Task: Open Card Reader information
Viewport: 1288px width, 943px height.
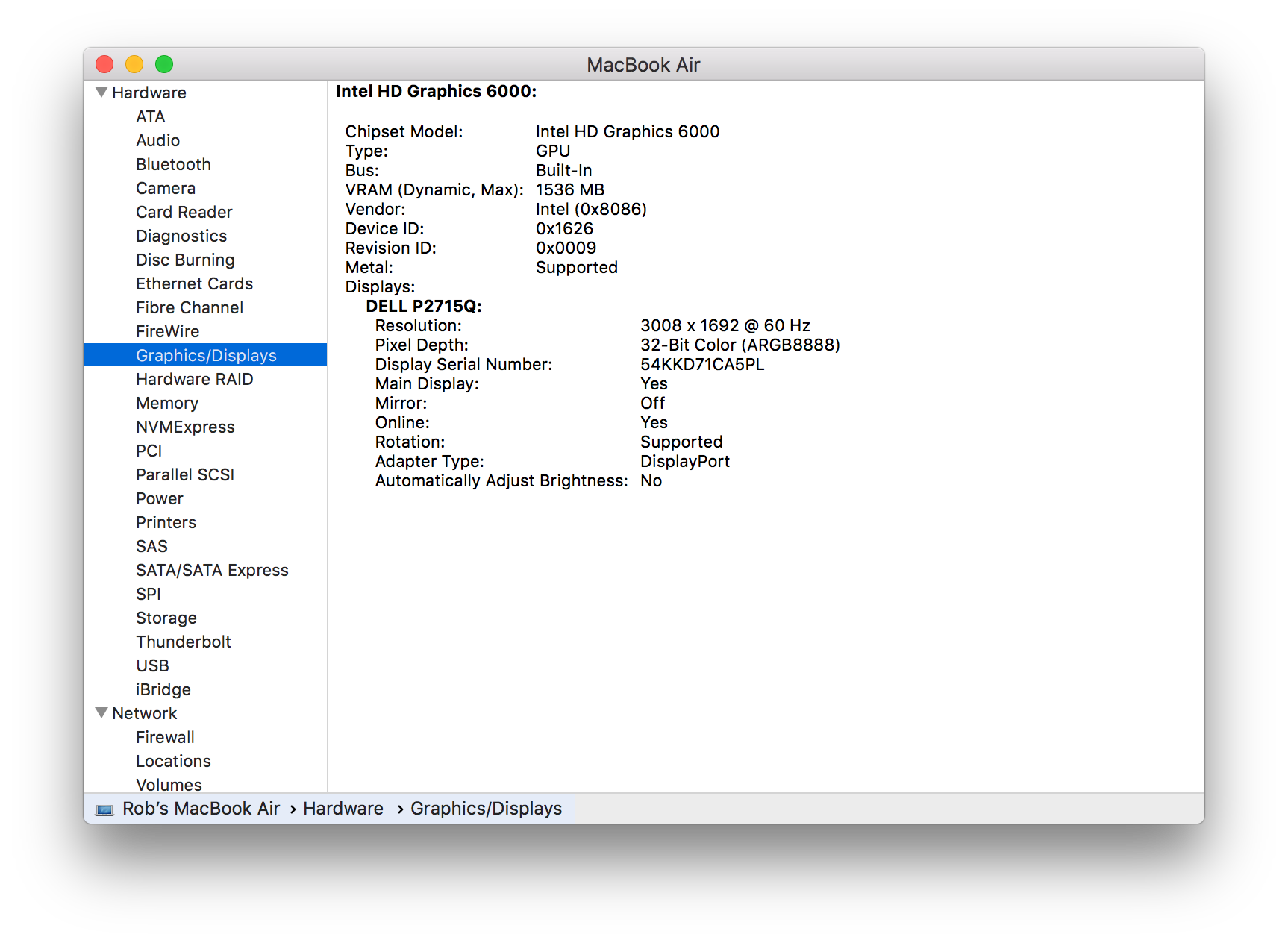Action: pyautogui.click(x=184, y=212)
